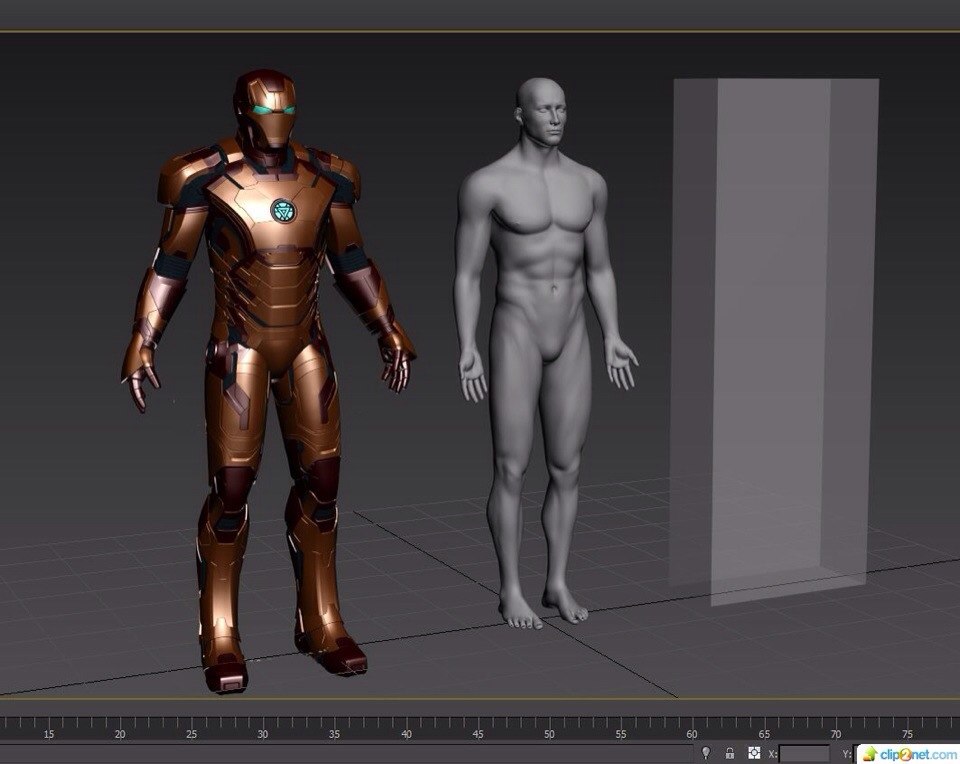The width and height of the screenshot is (960, 764).
Task: Jump to frame 65 on the timeline
Action: pos(763,734)
